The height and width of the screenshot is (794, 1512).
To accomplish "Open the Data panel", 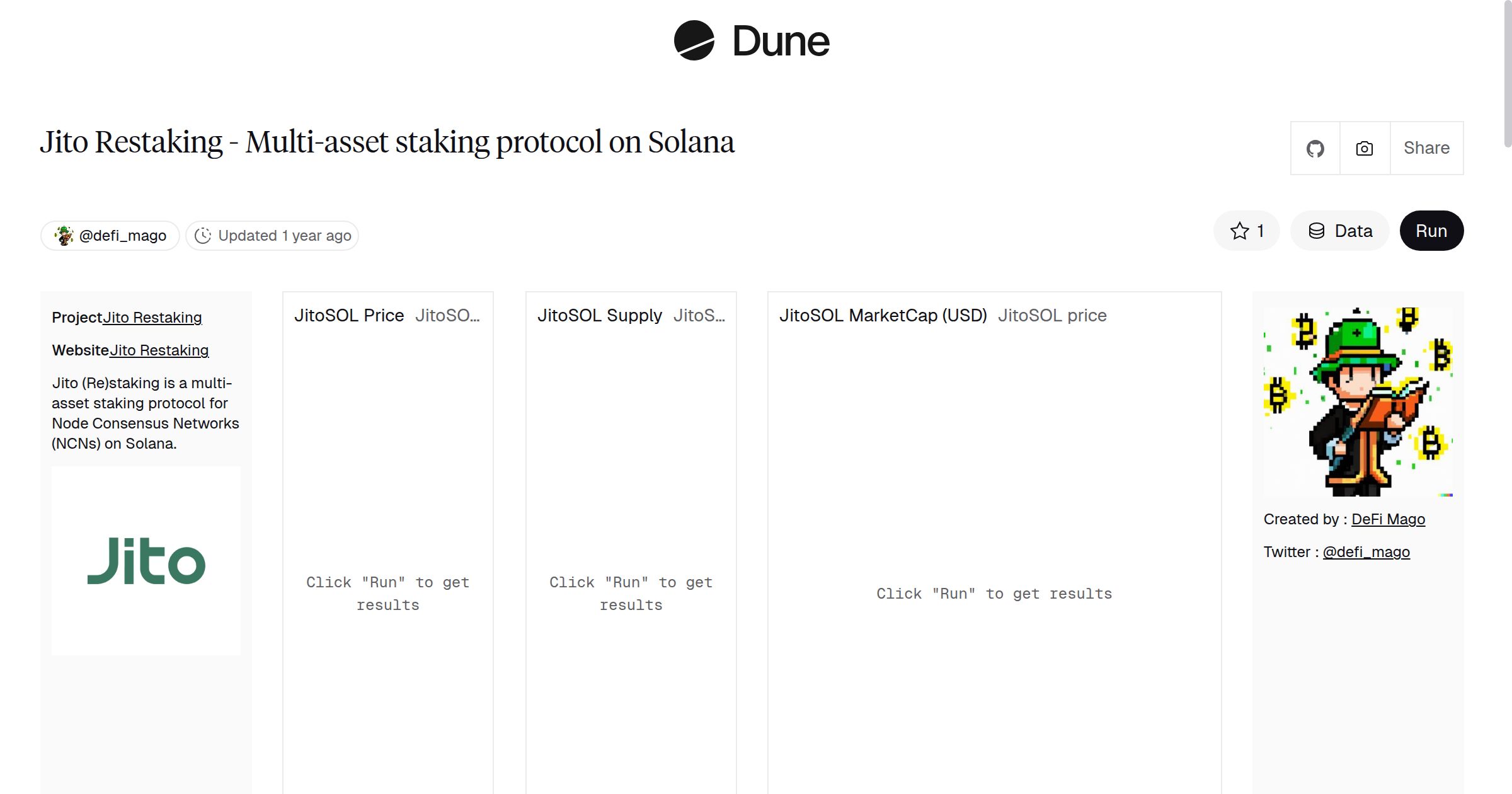I will (x=1339, y=231).
